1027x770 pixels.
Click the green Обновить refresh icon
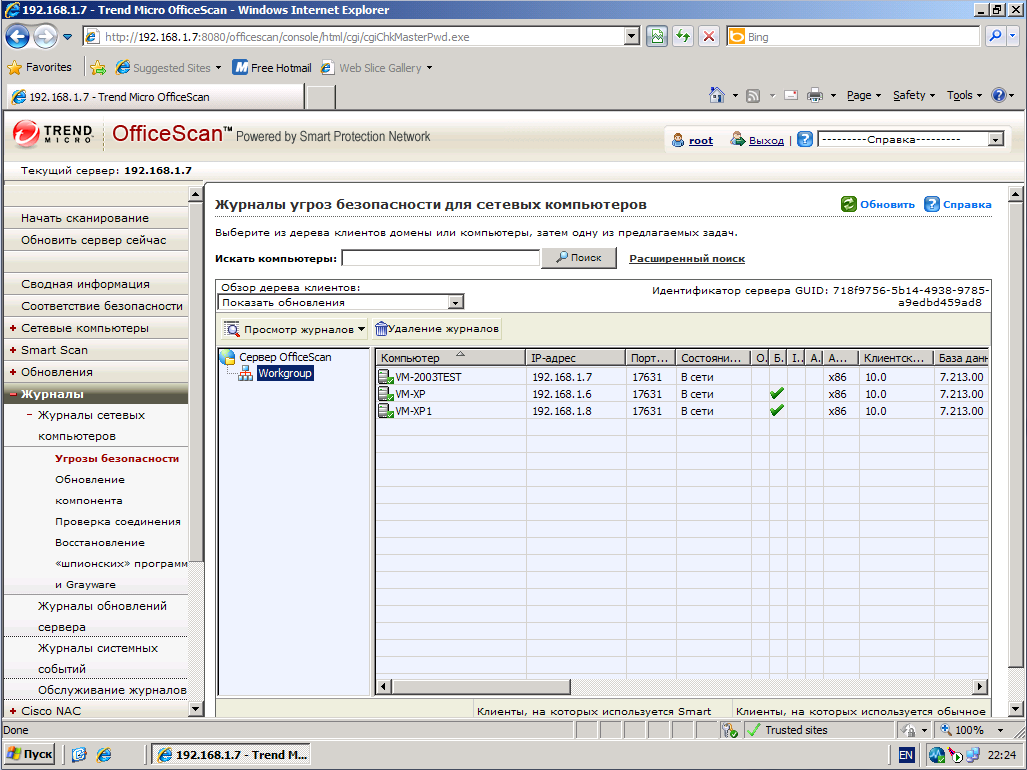point(849,204)
